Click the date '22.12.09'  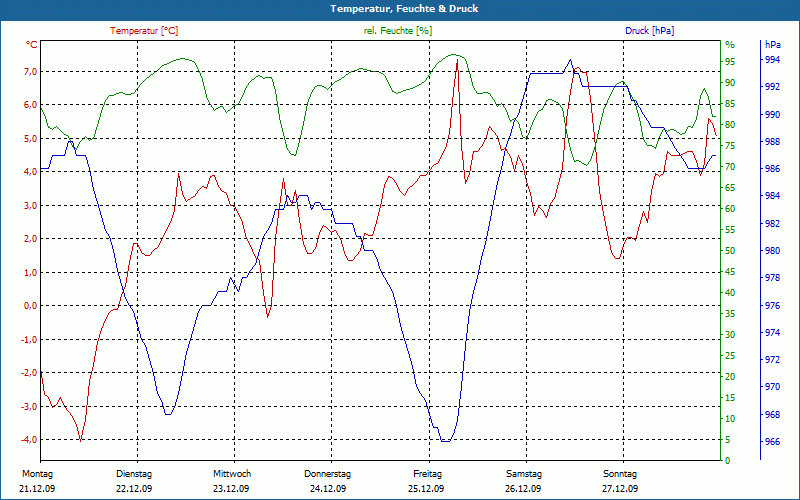tap(134, 489)
